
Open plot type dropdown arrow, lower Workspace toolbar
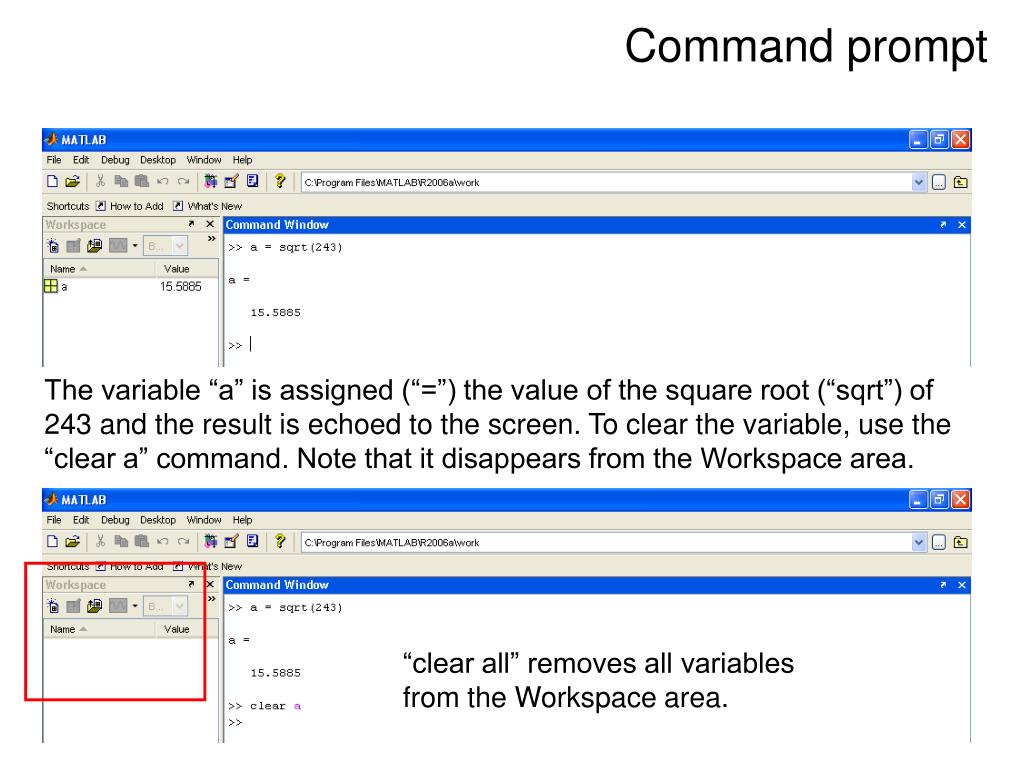[135, 606]
